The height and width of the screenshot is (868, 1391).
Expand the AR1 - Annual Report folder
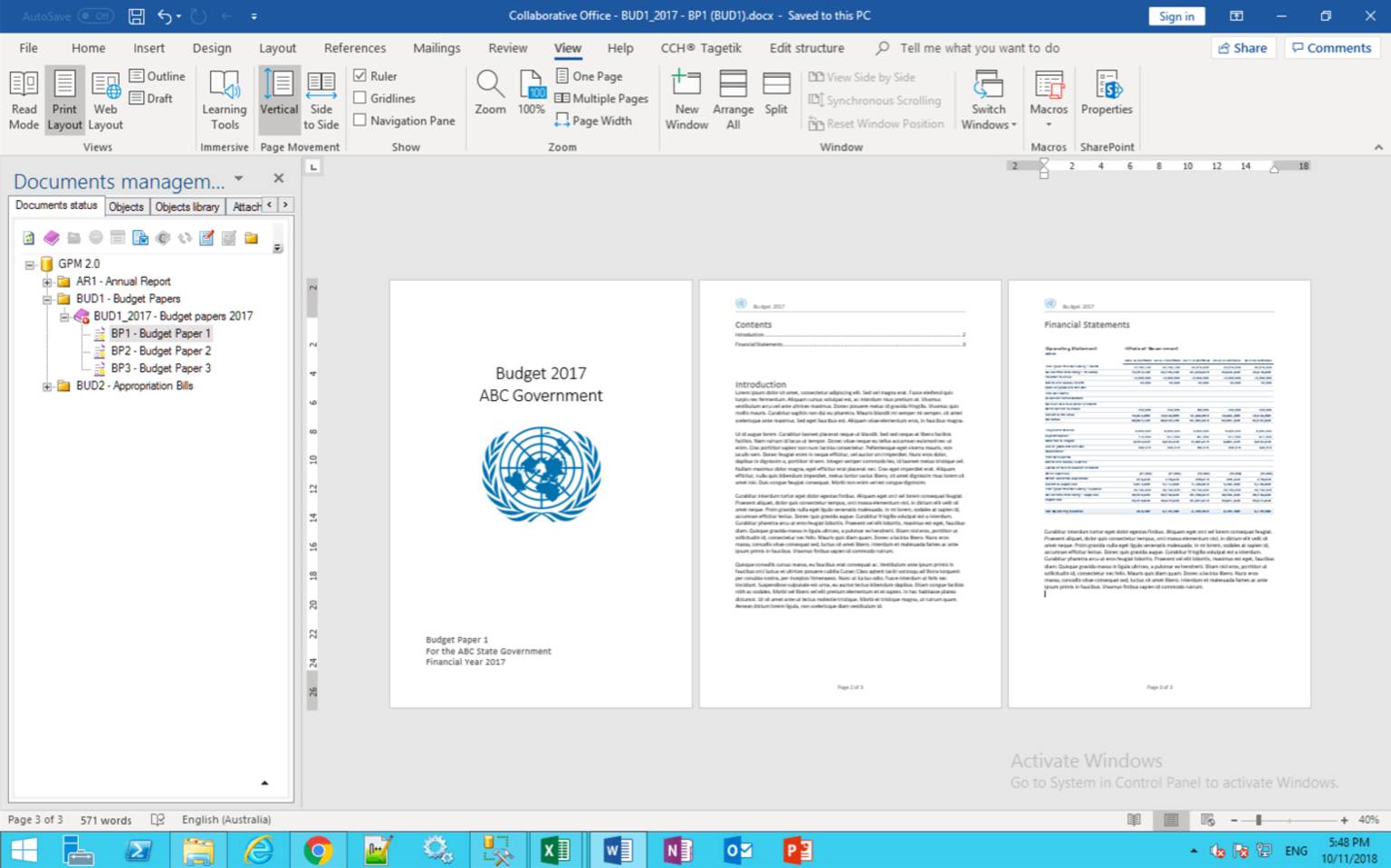[x=47, y=282]
